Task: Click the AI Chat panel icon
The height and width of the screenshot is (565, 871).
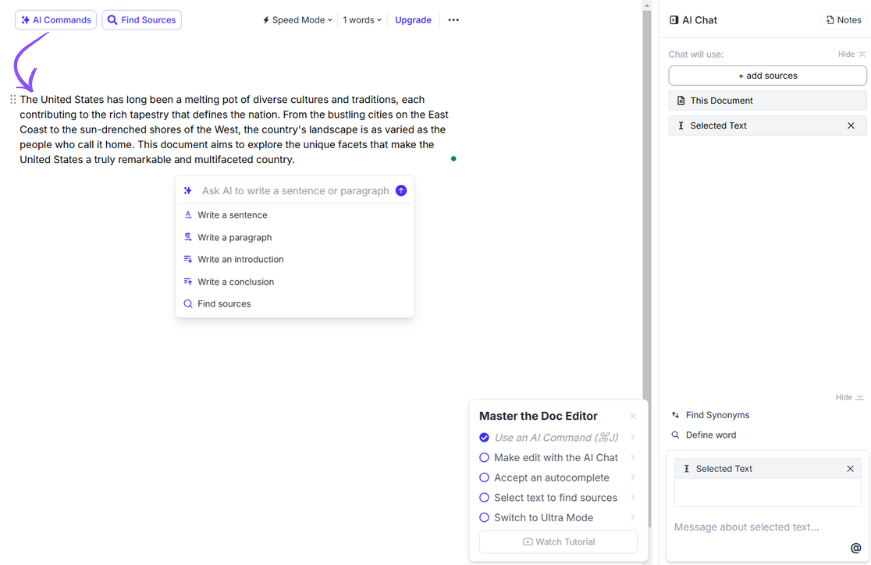Action: tap(674, 20)
